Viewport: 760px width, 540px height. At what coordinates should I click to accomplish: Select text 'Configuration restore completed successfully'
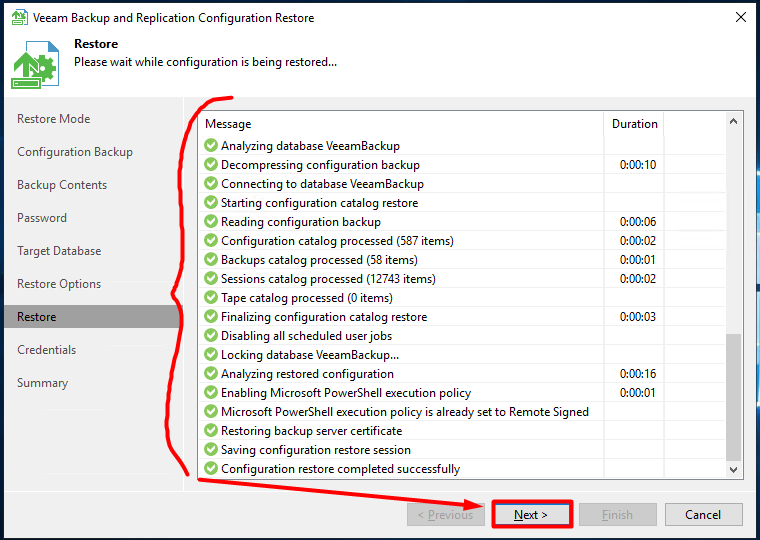(340, 469)
